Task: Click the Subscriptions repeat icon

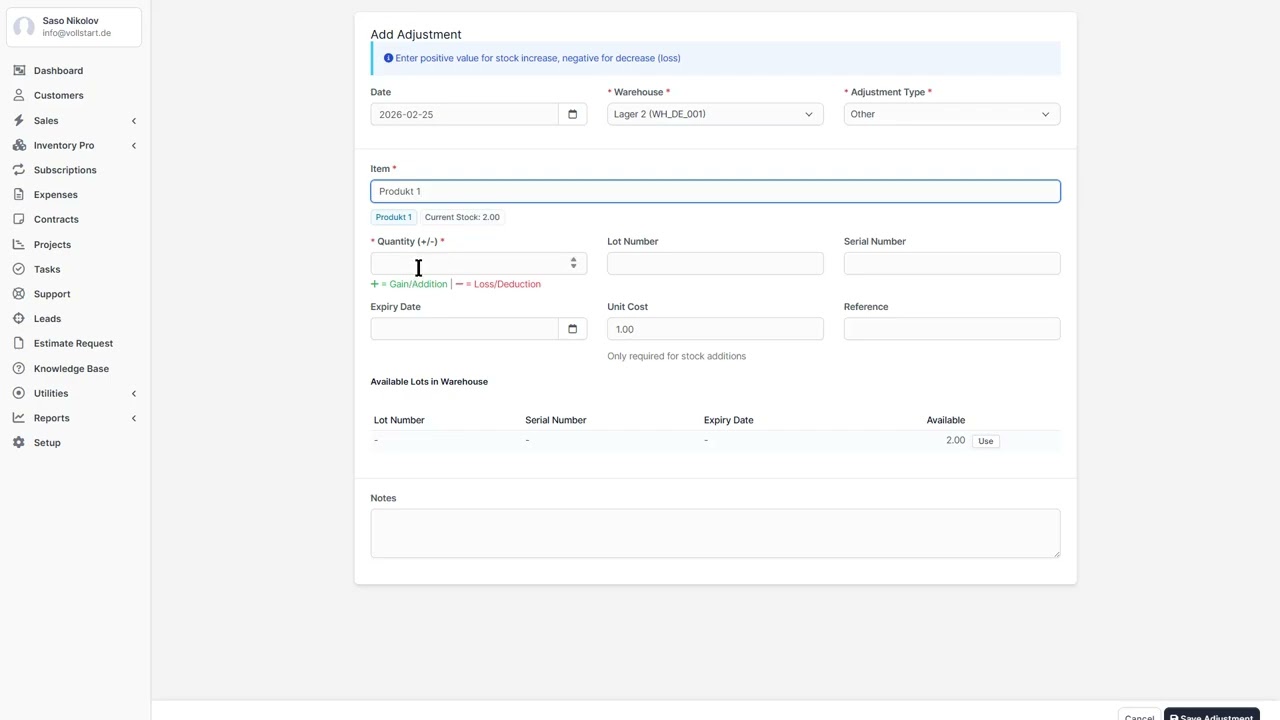Action: (x=19, y=170)
